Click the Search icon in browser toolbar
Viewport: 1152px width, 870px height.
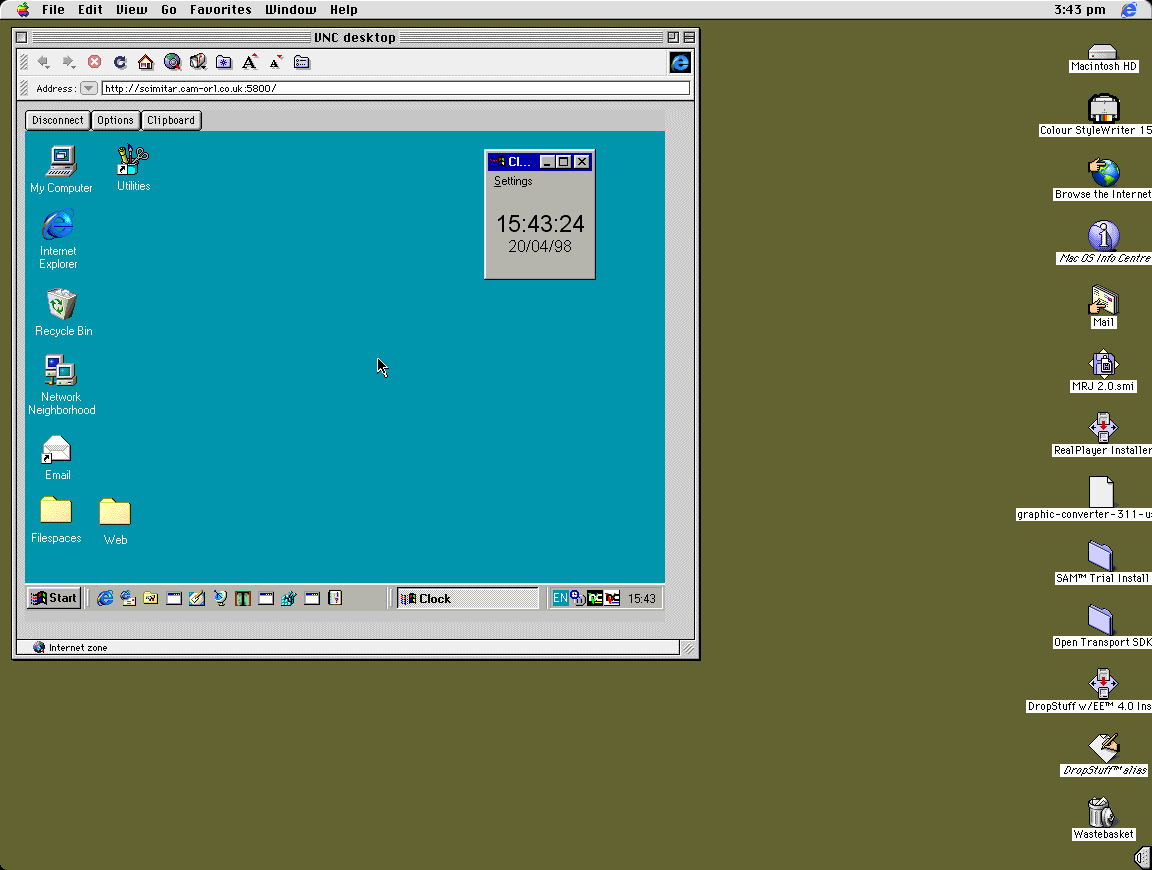[x=172, y=62]
